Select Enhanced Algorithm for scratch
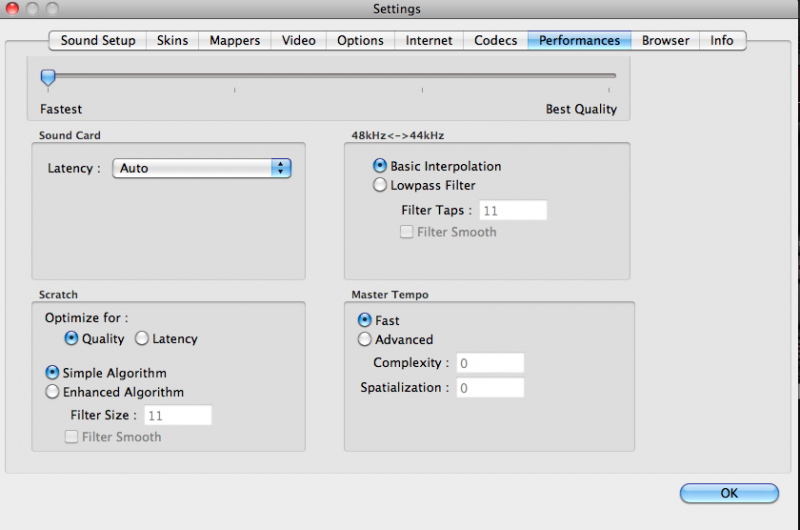Viewport: 800px width, 530px height. coord(52,392)
